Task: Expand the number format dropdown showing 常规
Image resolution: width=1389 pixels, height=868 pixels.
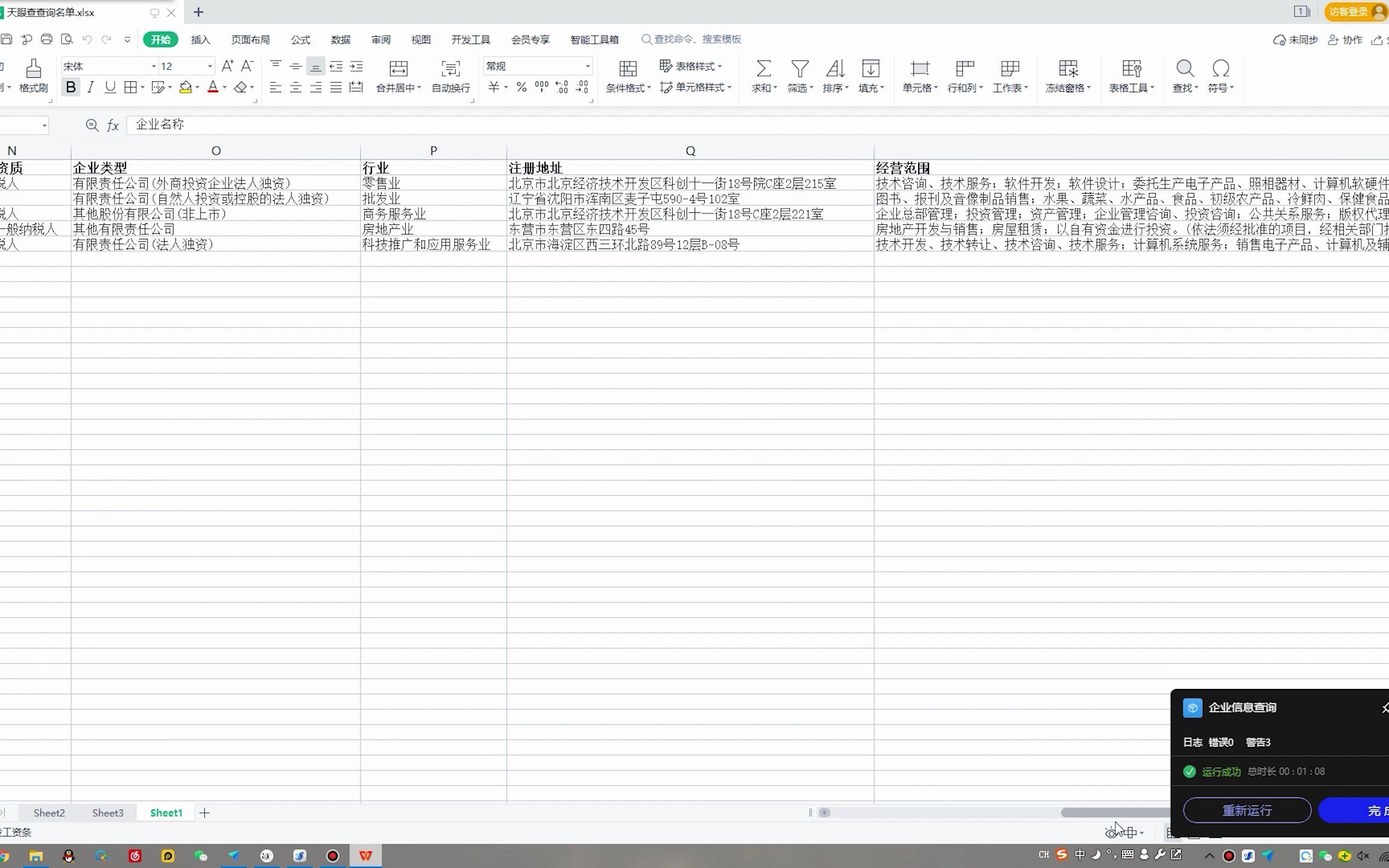Action: coord(587,66)
